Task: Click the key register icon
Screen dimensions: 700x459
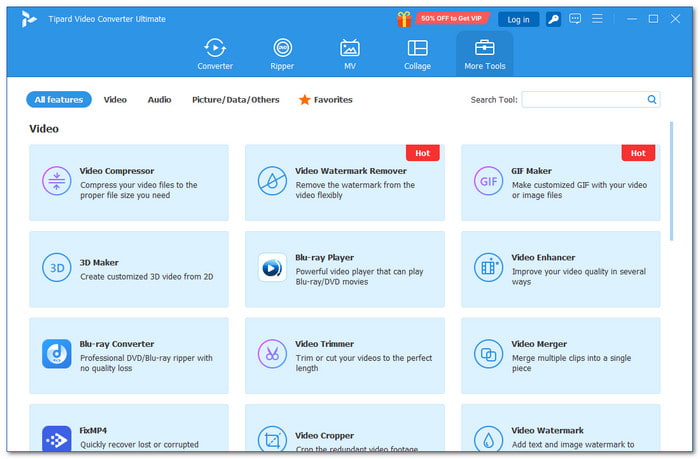Action: [553, 19]
